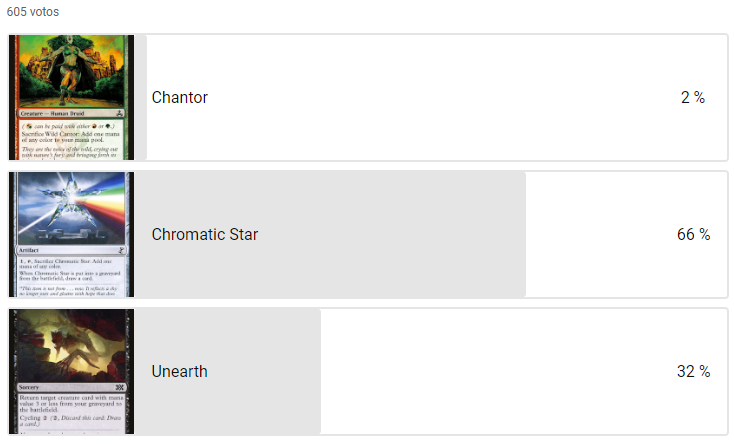Click the set symbol on Wild Cantor card
Screen dimensions: 734x444
(119, 113)
